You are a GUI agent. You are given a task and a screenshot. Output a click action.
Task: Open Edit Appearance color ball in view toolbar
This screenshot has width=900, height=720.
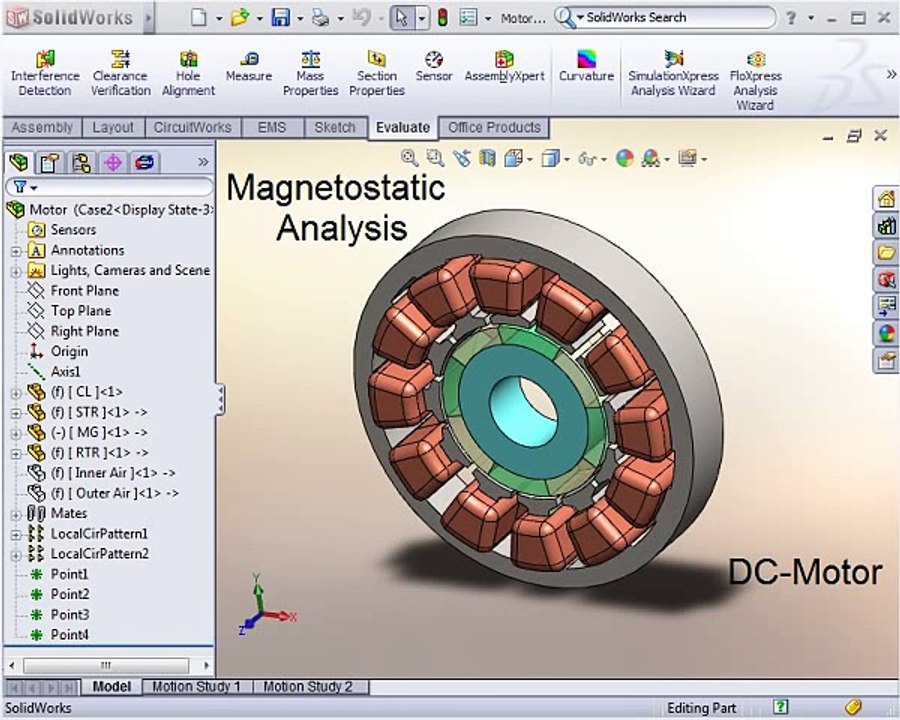pyautogui.click(x=624, y=158)
